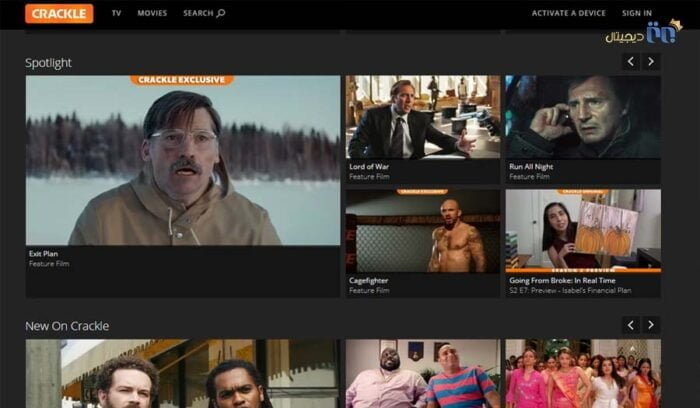This screenshot has width=700, height=408.
Task: Click the Cagefighter title
Action: point(368,280)
